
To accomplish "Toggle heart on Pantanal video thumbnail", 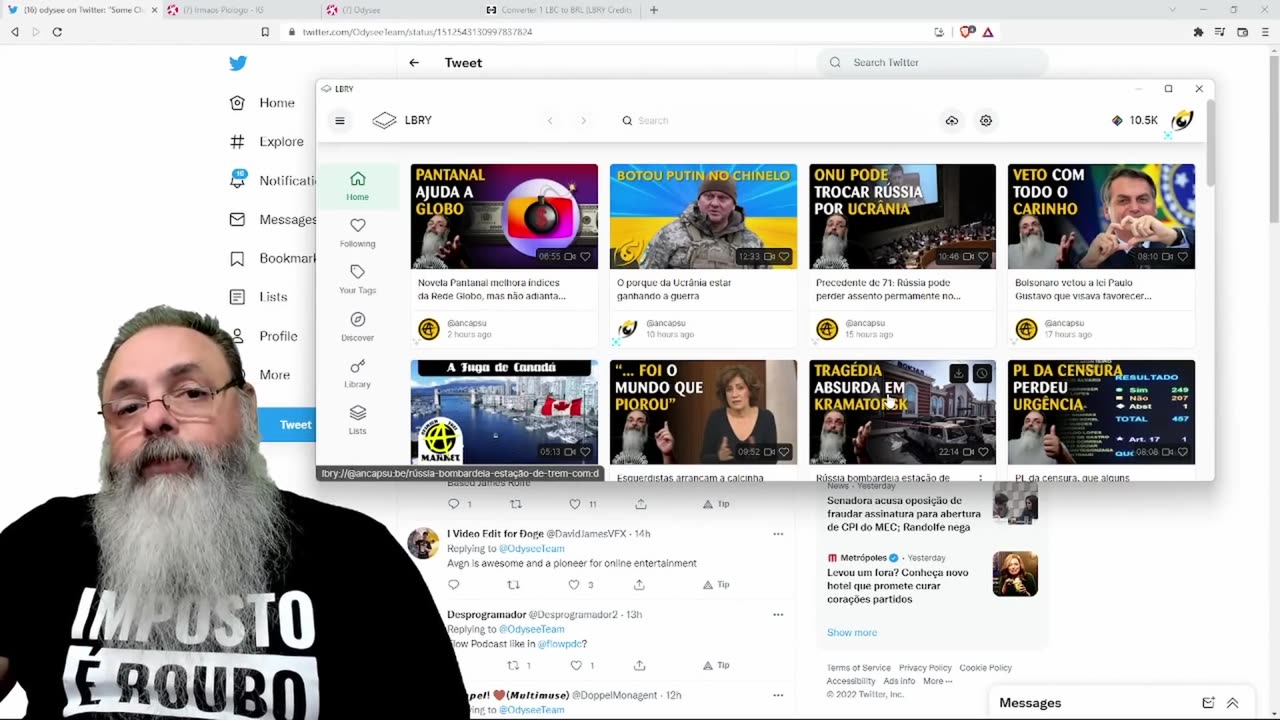I will (585, 257).
